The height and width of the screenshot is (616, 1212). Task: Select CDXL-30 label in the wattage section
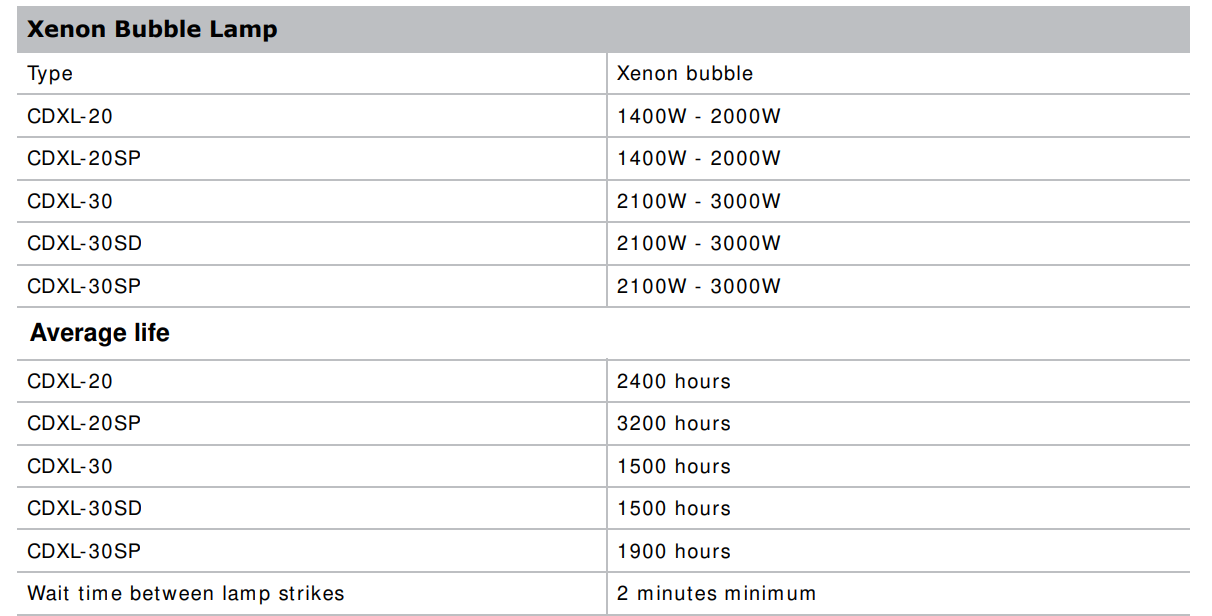[70, 201]
